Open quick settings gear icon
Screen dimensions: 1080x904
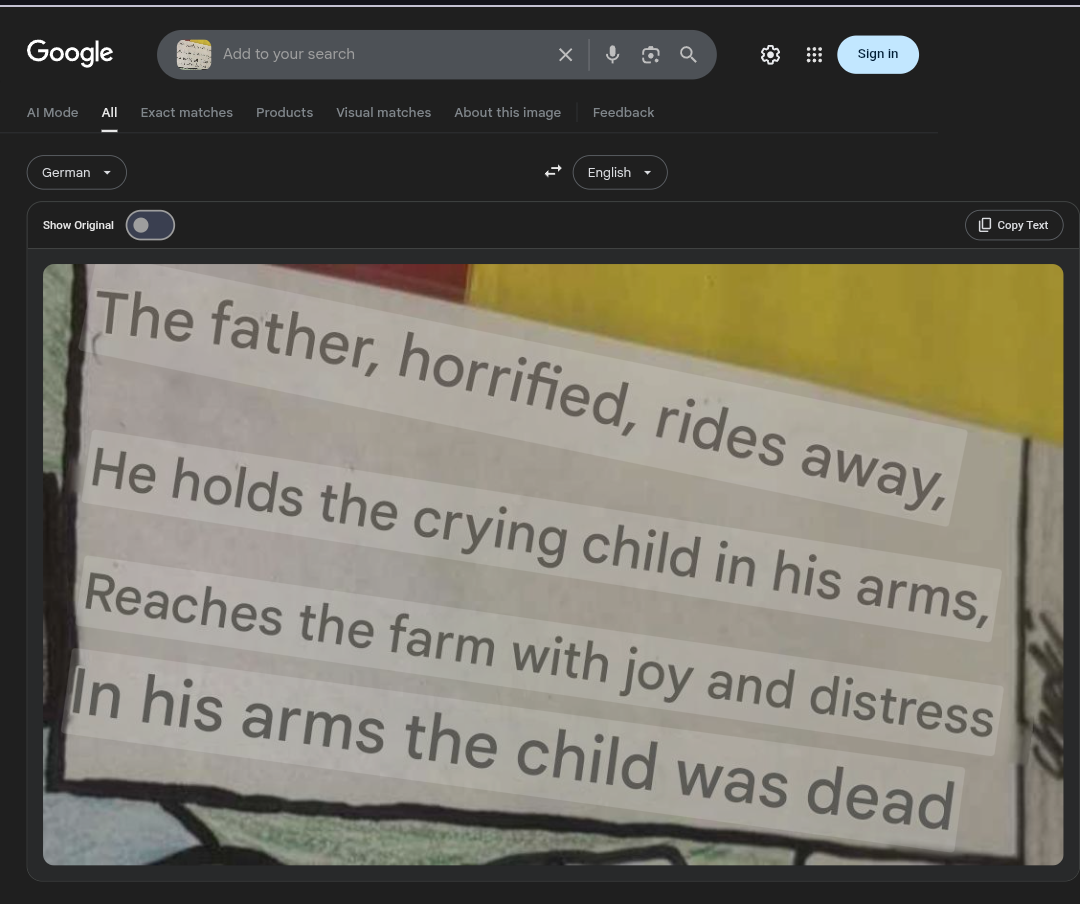click(770, 54)
